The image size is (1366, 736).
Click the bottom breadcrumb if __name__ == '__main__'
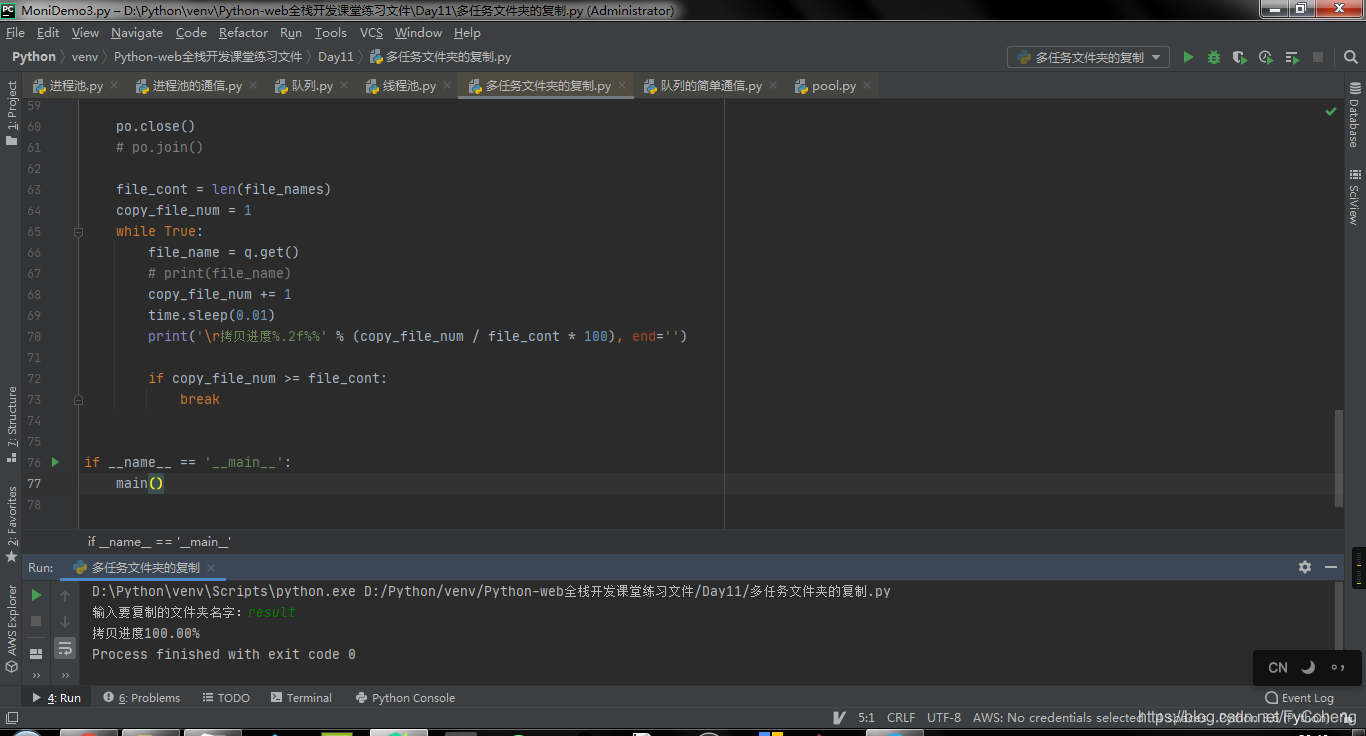pyautogui.click(x=160, y=541)
